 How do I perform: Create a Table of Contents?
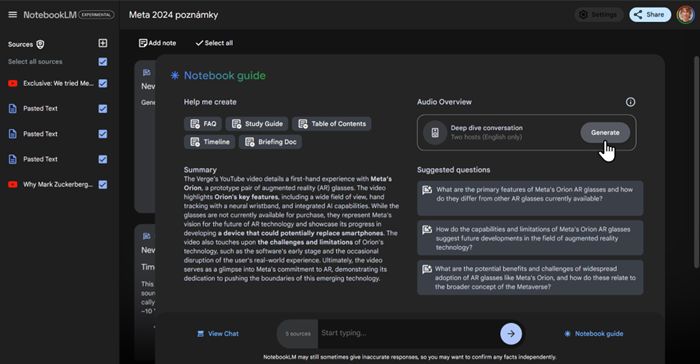tap(332, 124)
